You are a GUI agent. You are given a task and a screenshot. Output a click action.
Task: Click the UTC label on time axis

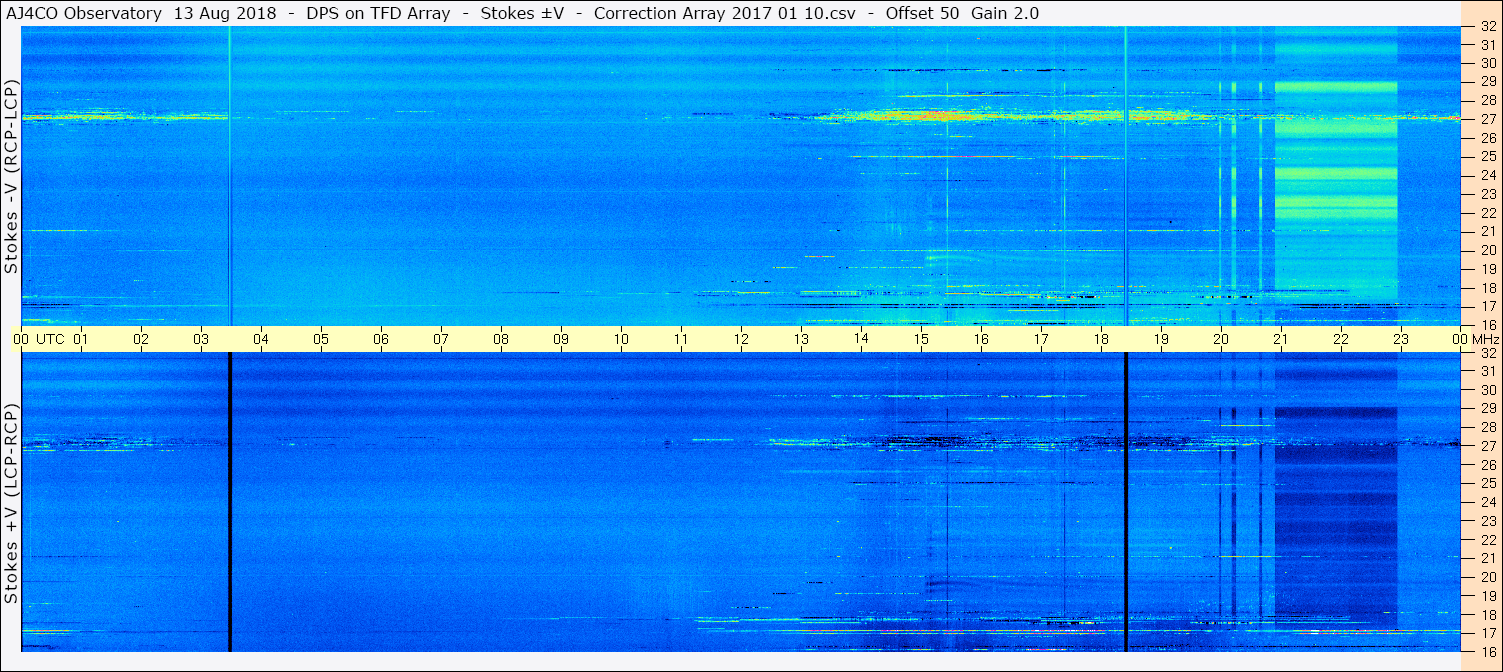(51, 339)
